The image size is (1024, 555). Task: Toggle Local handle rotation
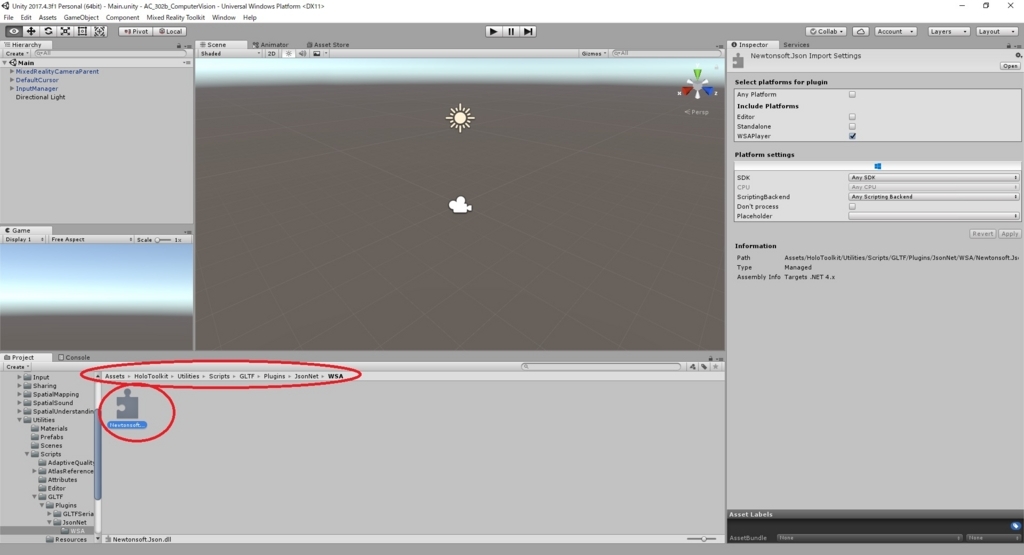[171, 31]
